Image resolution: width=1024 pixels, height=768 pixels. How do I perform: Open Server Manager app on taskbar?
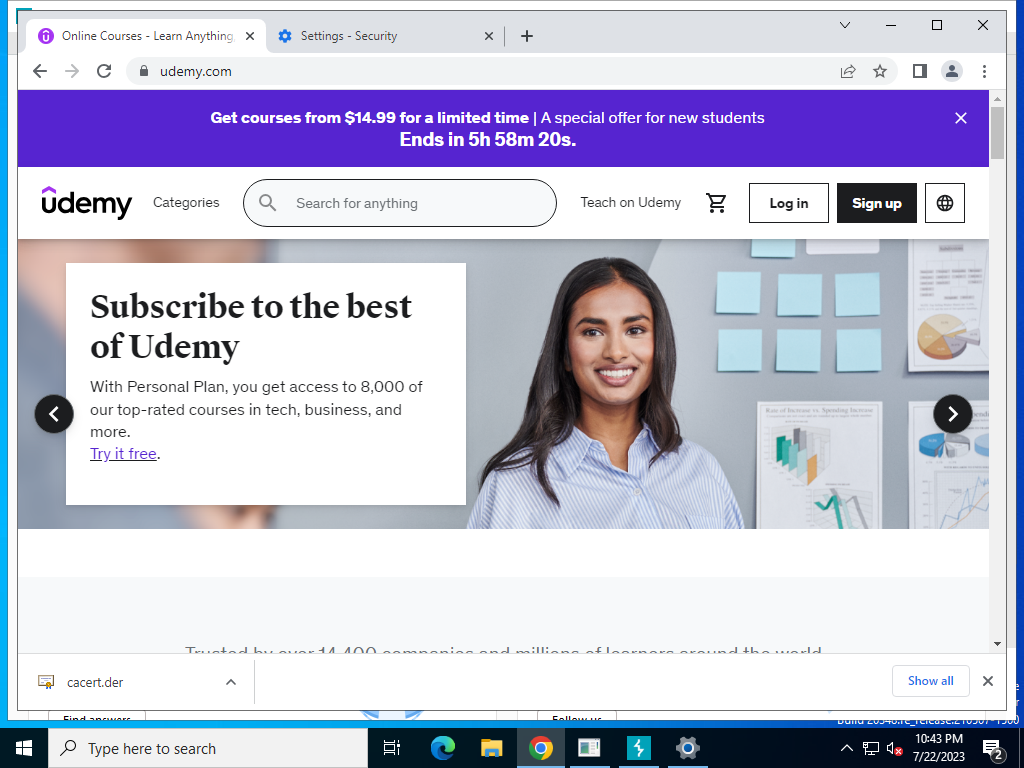click(x=589, y=748)
